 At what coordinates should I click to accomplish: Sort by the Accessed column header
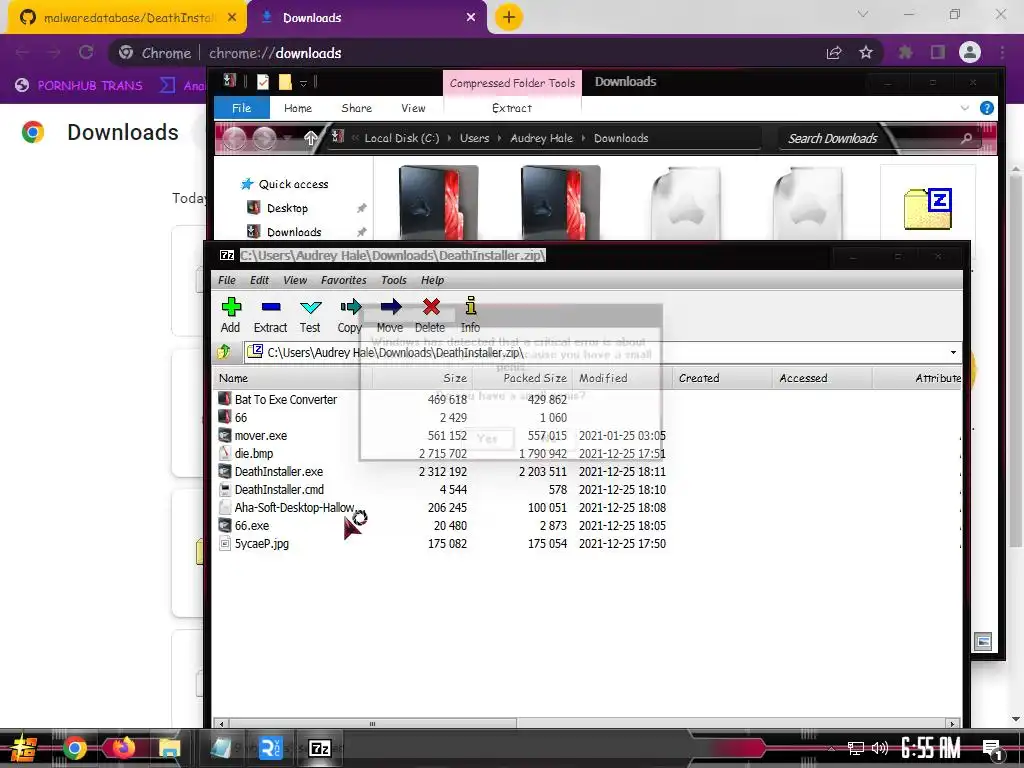(x=823, y=378)
